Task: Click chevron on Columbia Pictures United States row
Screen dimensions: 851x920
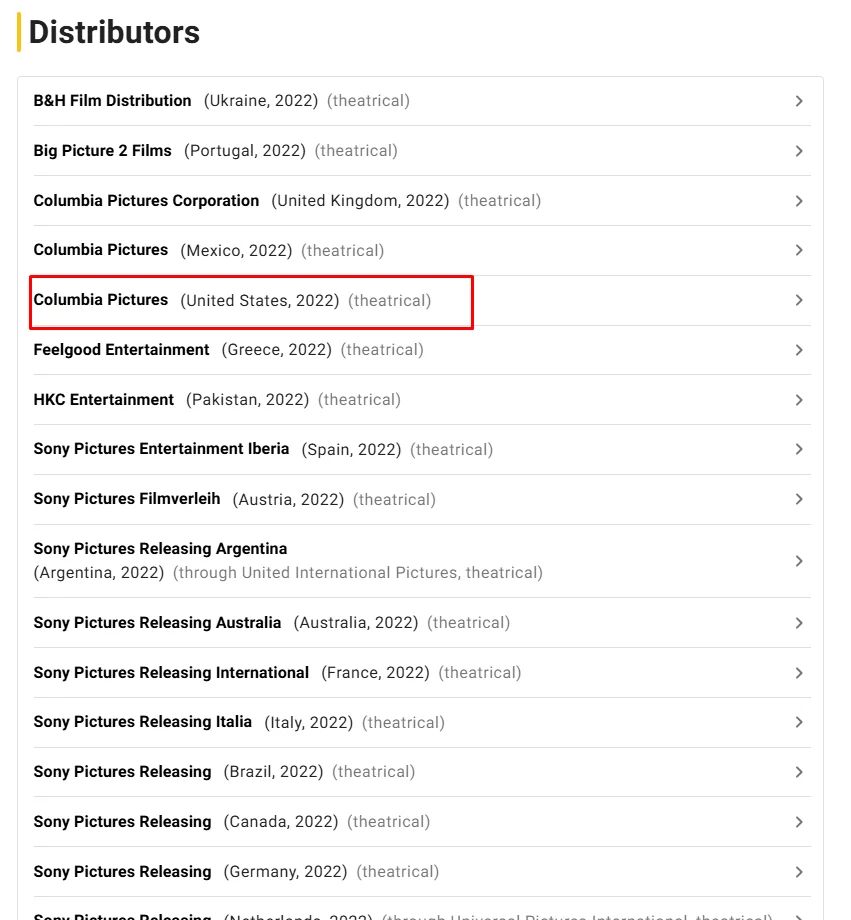Action: tap(799, 300)
